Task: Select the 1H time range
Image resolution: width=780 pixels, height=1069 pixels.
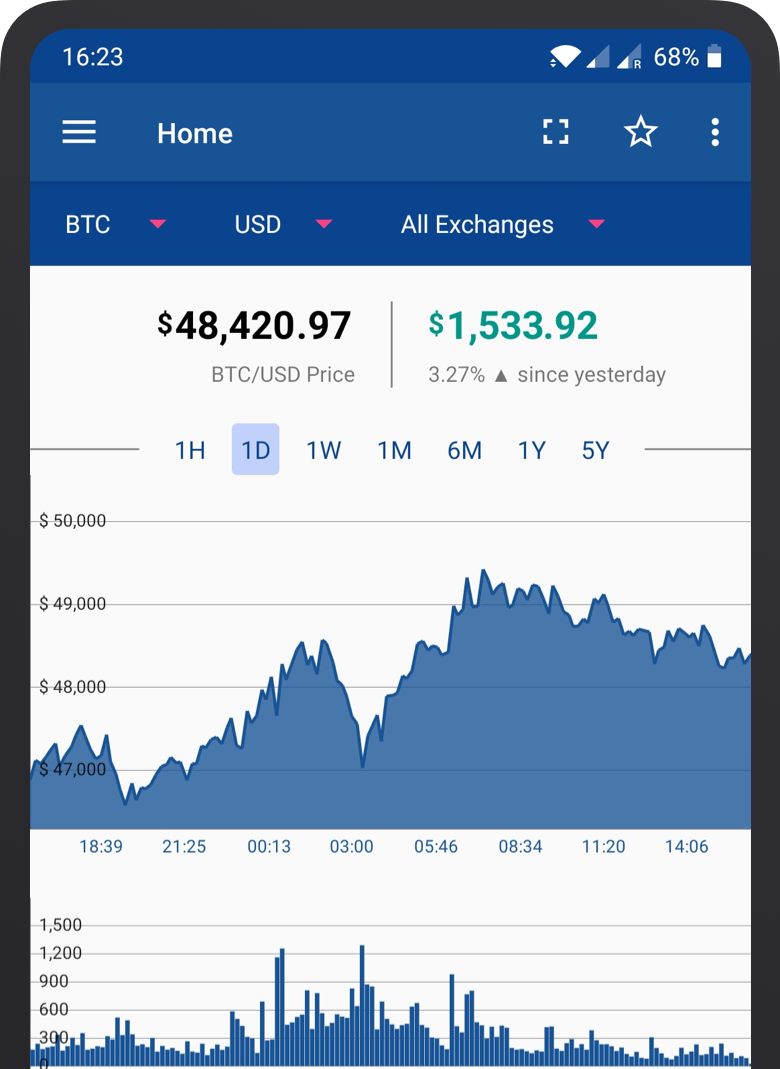Action: click(190, 450)
